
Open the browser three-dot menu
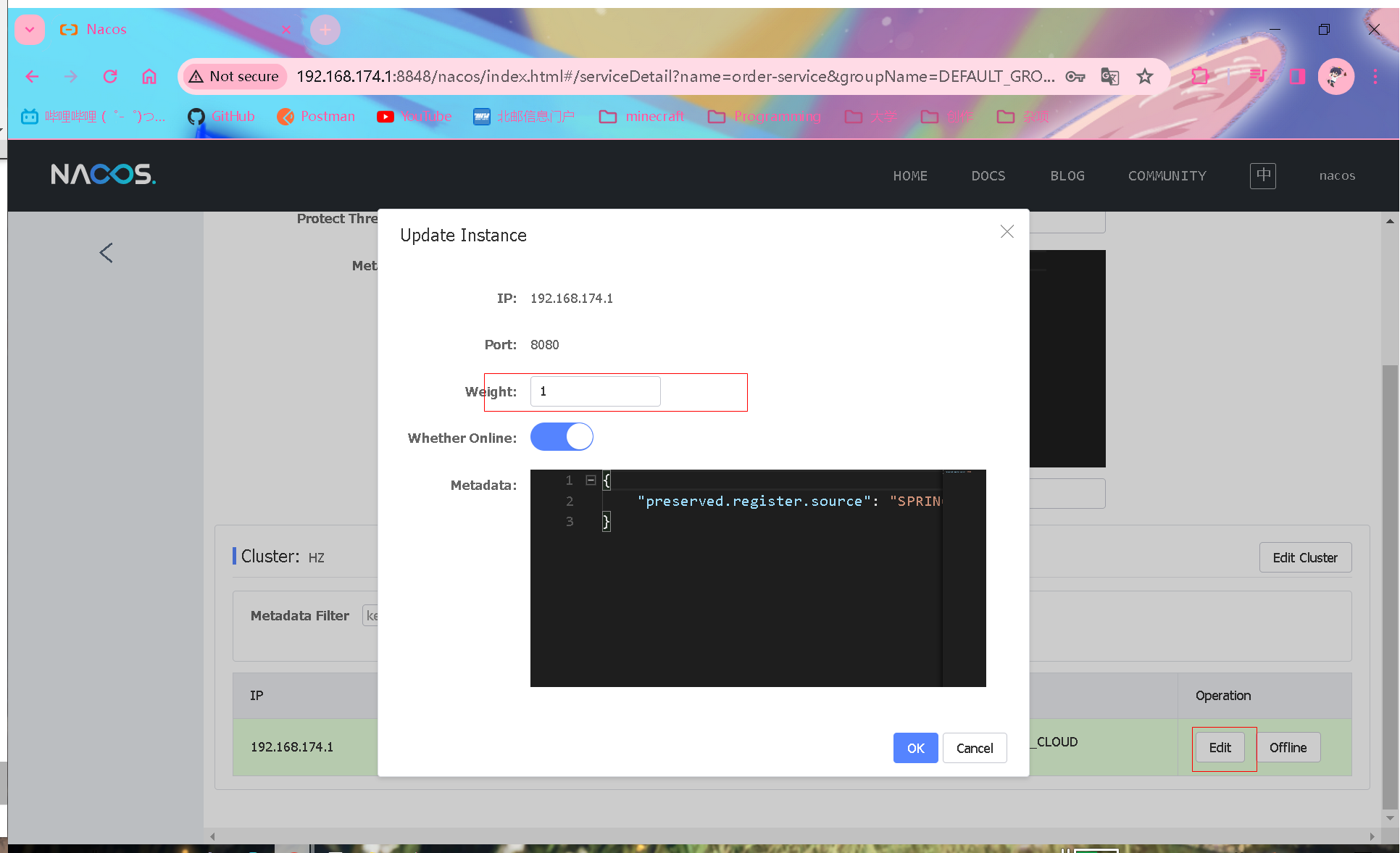(1375, 76)
